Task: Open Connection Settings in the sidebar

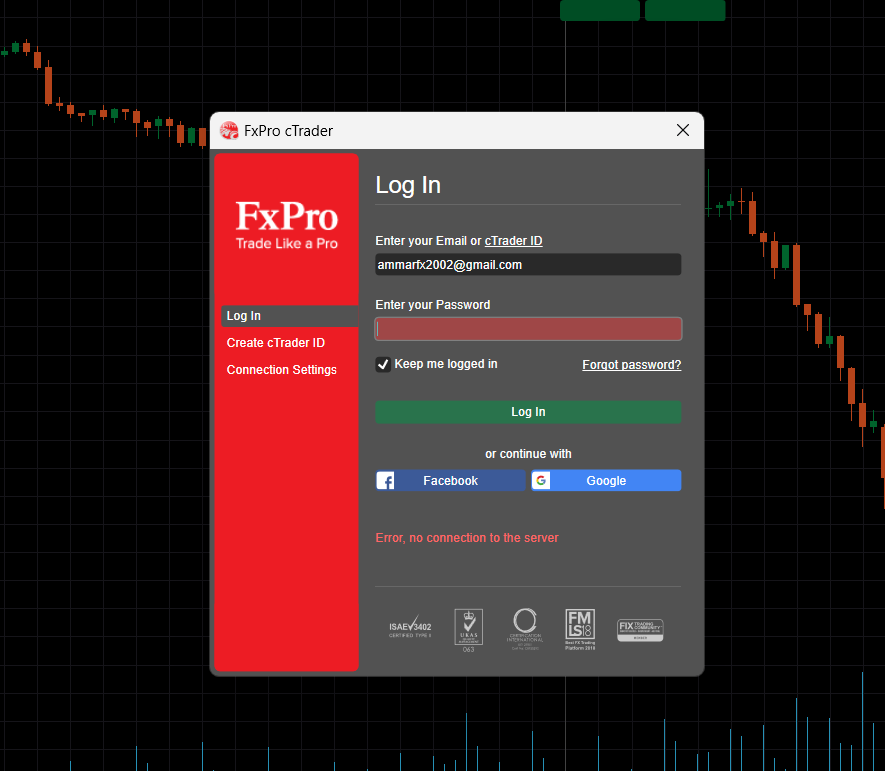Action: pos(282,370)
